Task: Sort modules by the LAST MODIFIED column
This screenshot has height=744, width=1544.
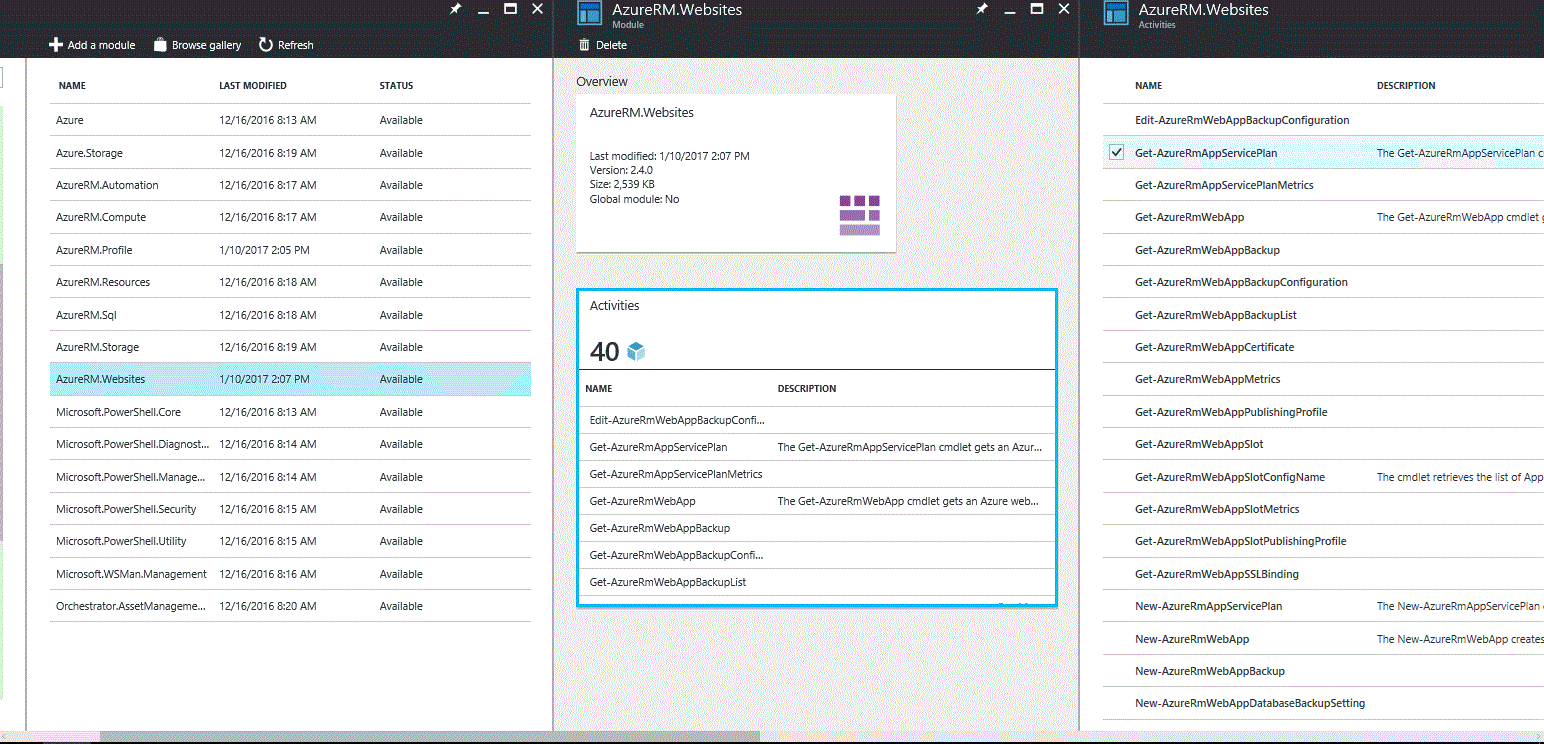Action: click(x=253, y=86)
